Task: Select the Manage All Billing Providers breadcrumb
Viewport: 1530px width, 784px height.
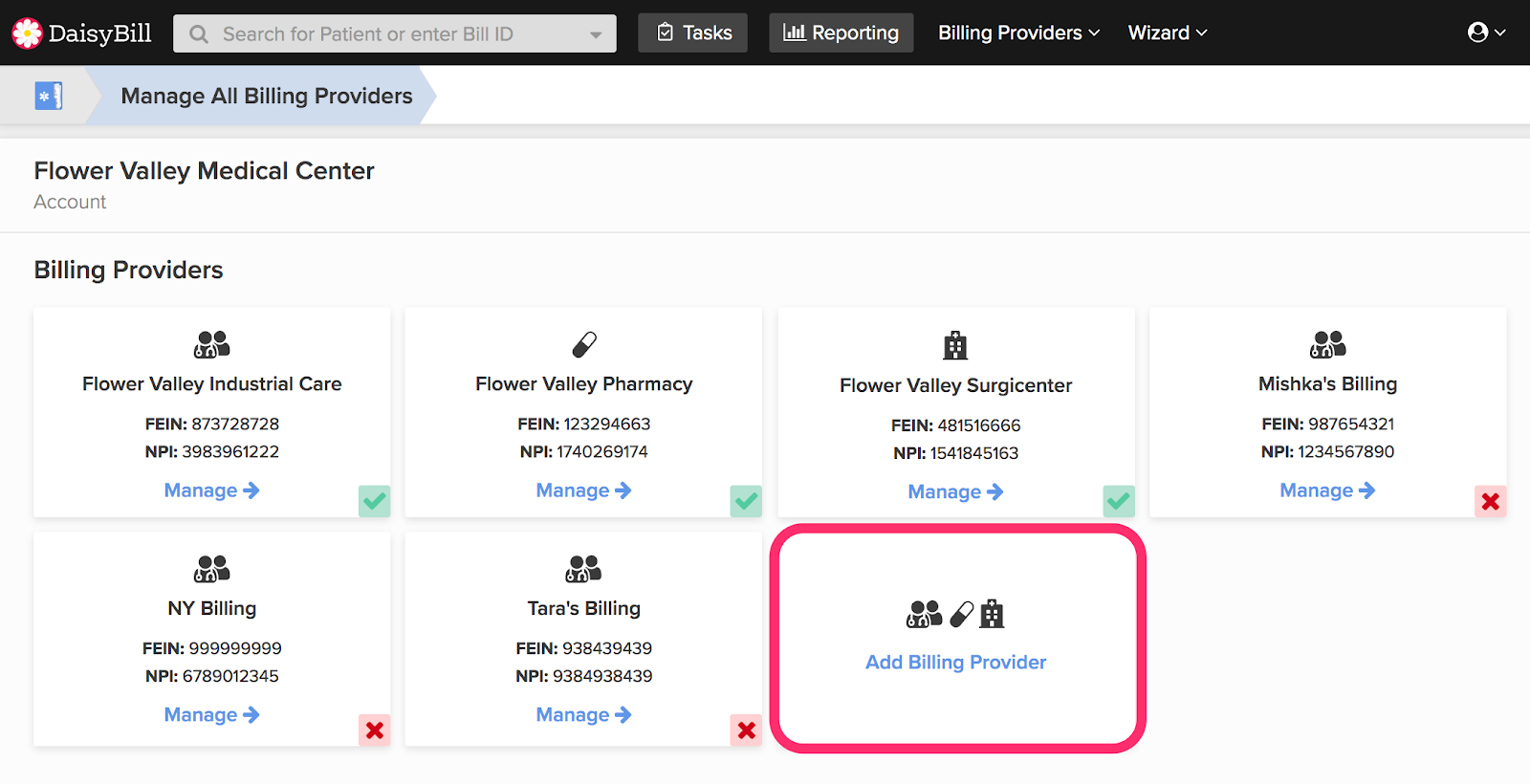Action: point(267,96)
